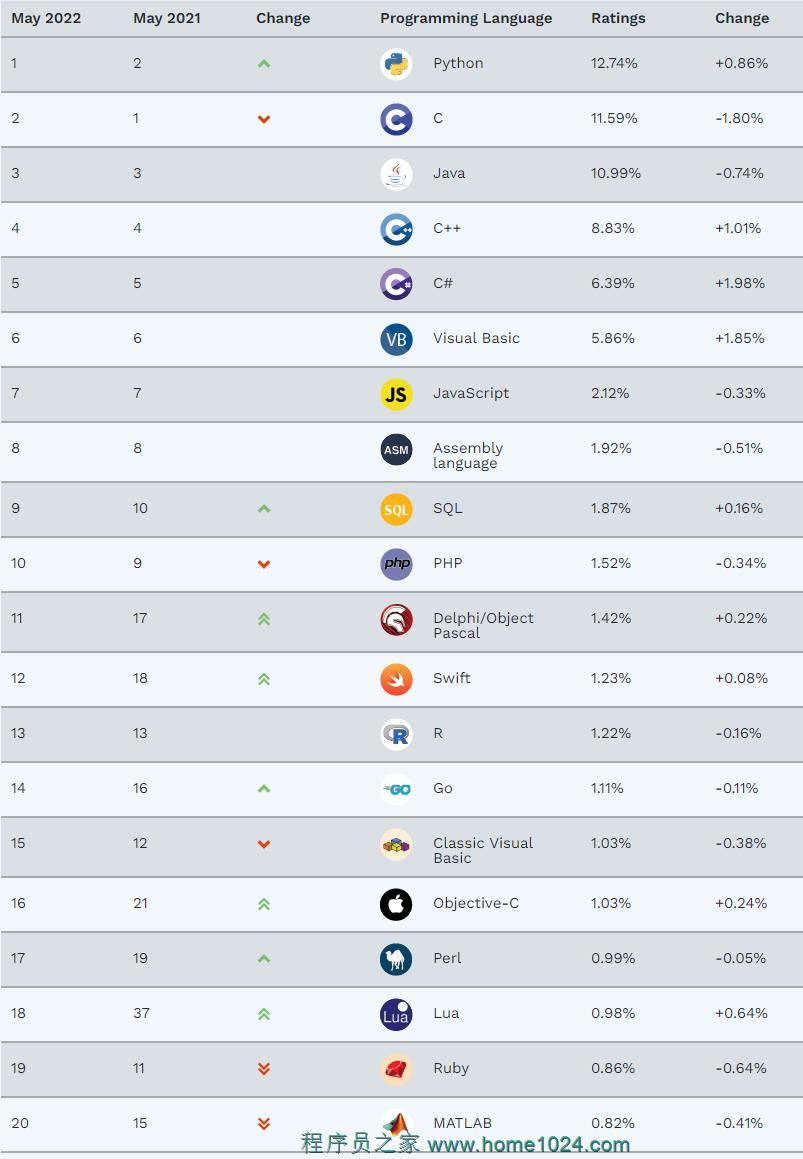Click the JavaScript JS yellow icon
Screen dimensions: 803x1159
(x=396, y=394)
